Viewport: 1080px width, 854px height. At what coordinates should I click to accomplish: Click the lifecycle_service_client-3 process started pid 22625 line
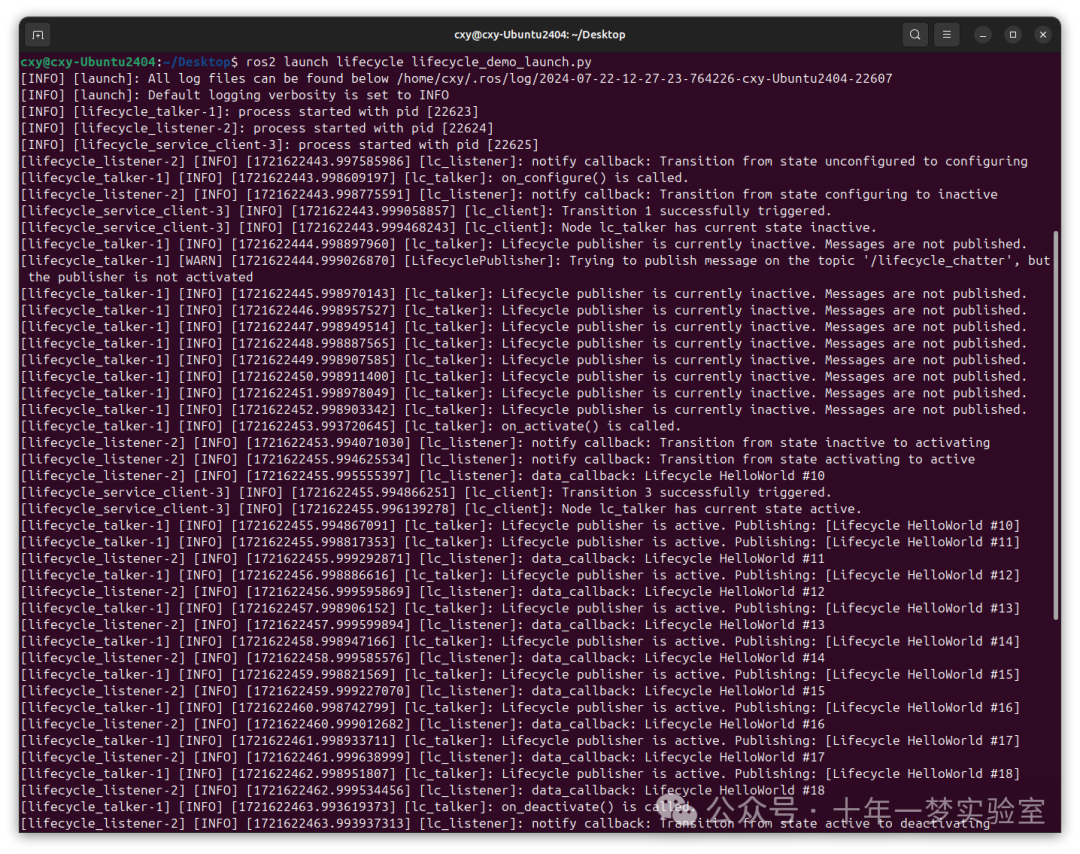(x=280, y=145)
